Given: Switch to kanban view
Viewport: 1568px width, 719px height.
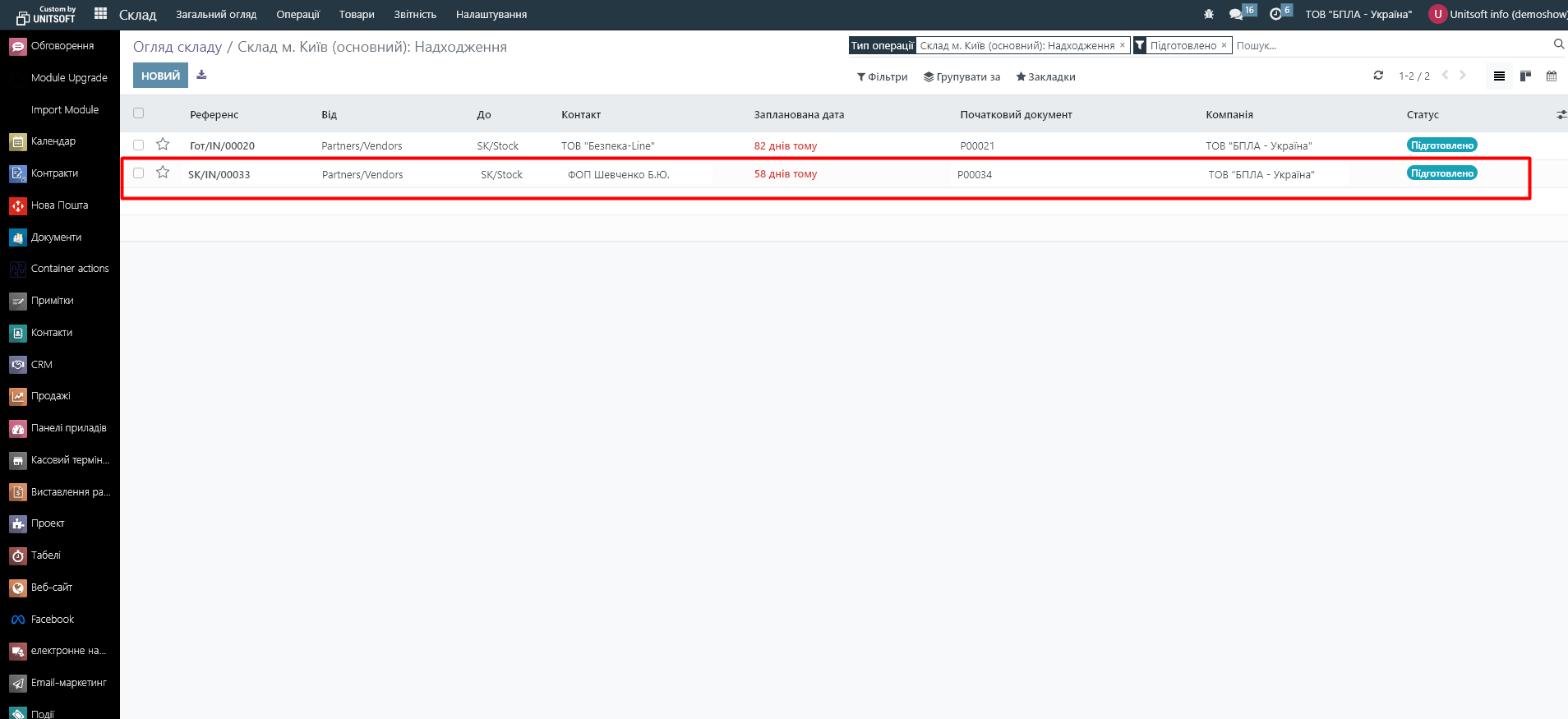Looking at the screenshot, I should coord(1525,76).
